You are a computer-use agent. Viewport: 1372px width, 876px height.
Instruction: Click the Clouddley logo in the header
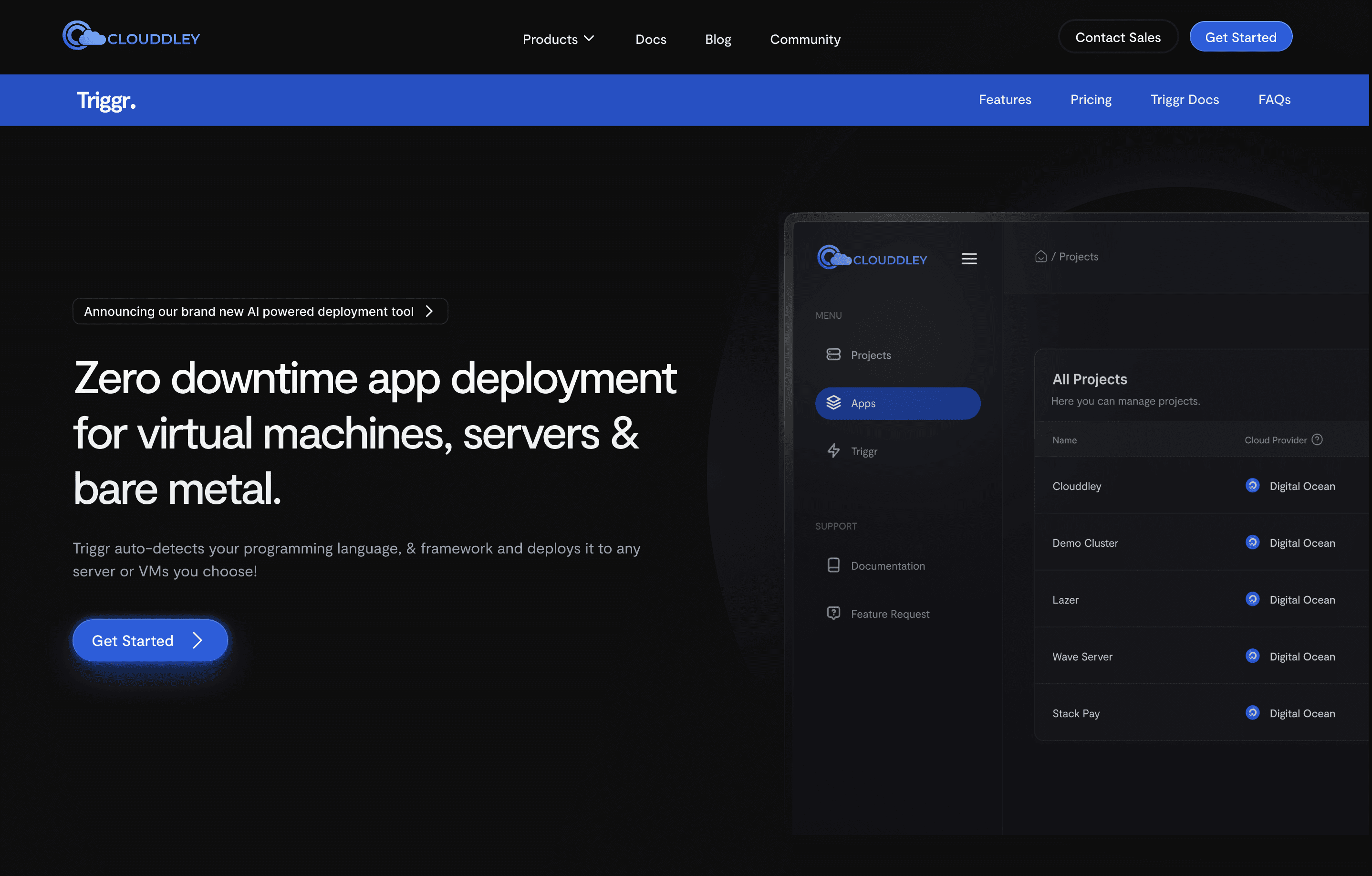(x=131, y=36)
